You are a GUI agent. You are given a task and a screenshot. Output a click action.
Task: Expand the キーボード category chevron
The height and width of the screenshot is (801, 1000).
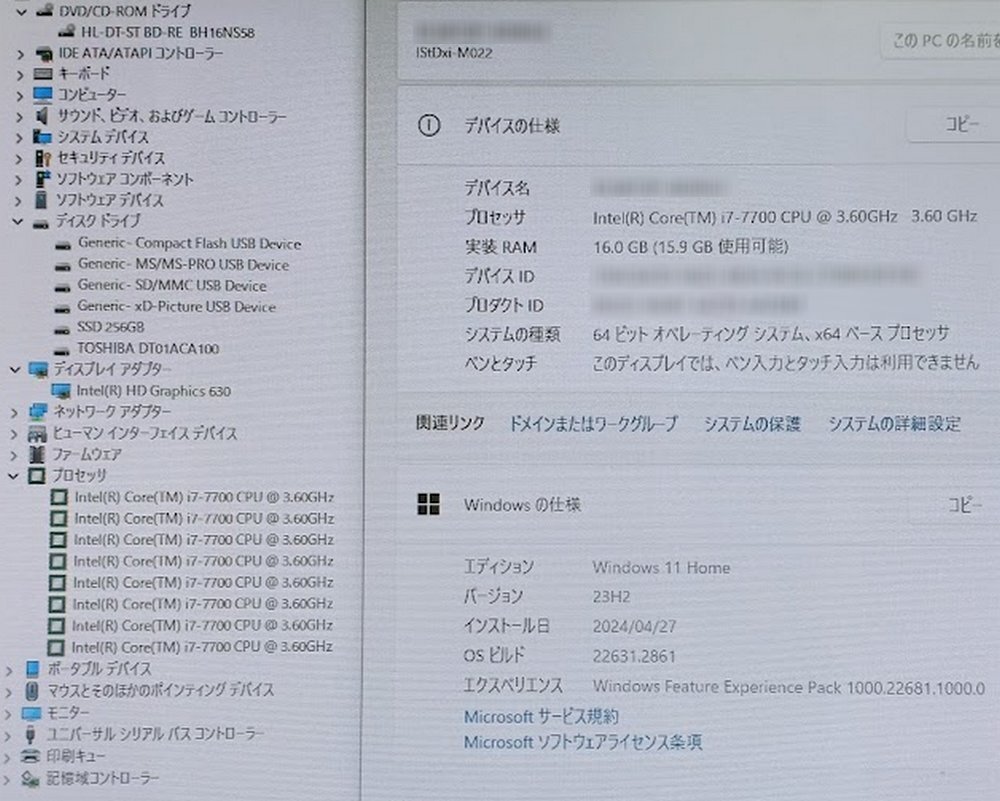[20, 75]
